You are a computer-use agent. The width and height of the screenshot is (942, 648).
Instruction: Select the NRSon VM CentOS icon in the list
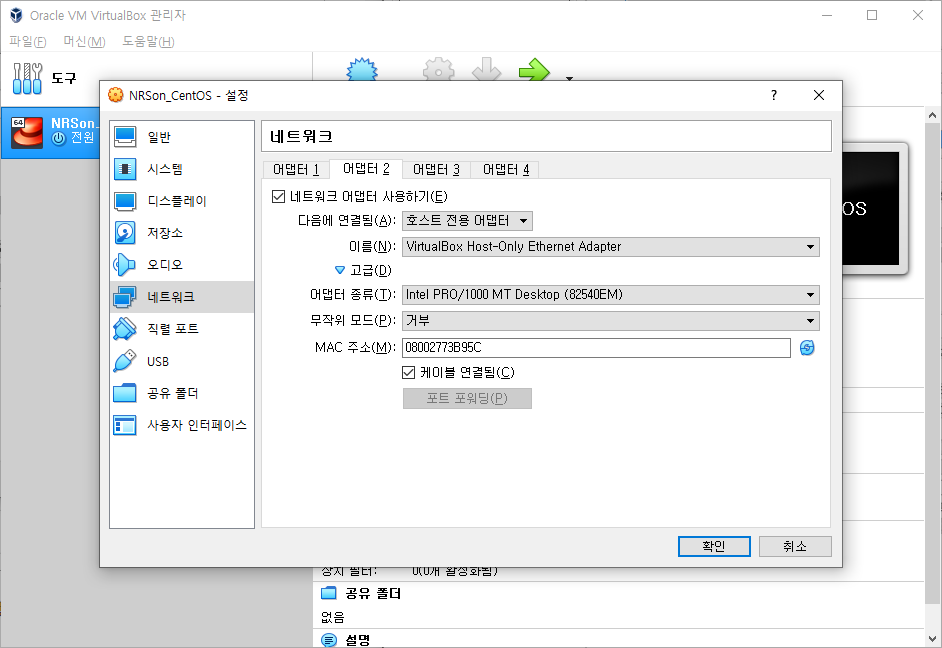tap(27, 132)
